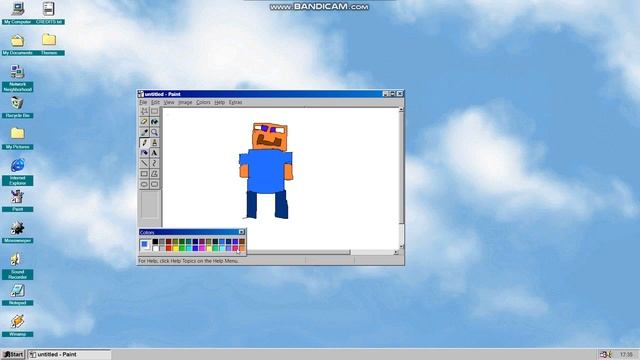Launch Minesweeper from the desktop
This screenshot has width=640, height=360.
click(x=18, y=232)
